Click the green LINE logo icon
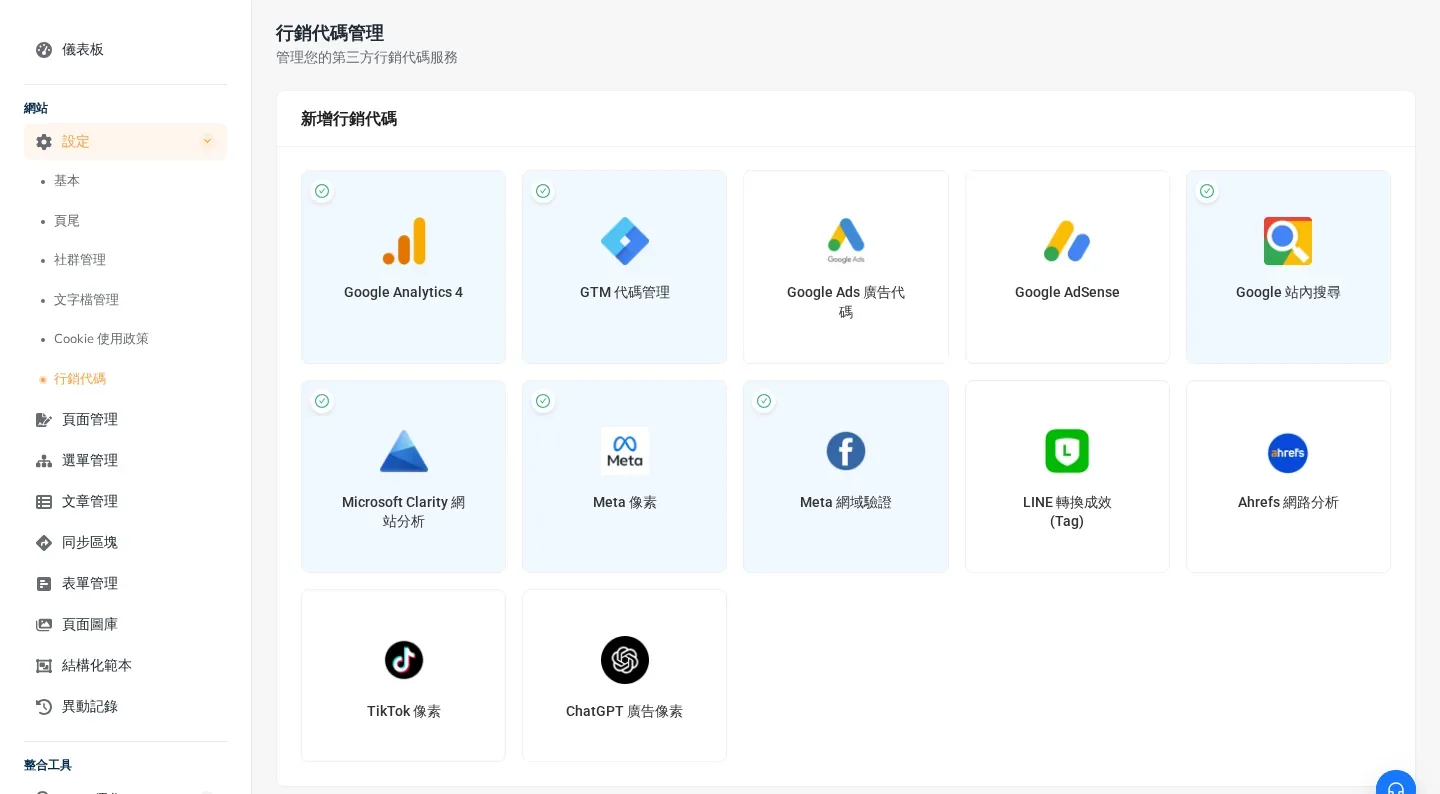This screenshot has height=794, width=1440. [1067, 451]
